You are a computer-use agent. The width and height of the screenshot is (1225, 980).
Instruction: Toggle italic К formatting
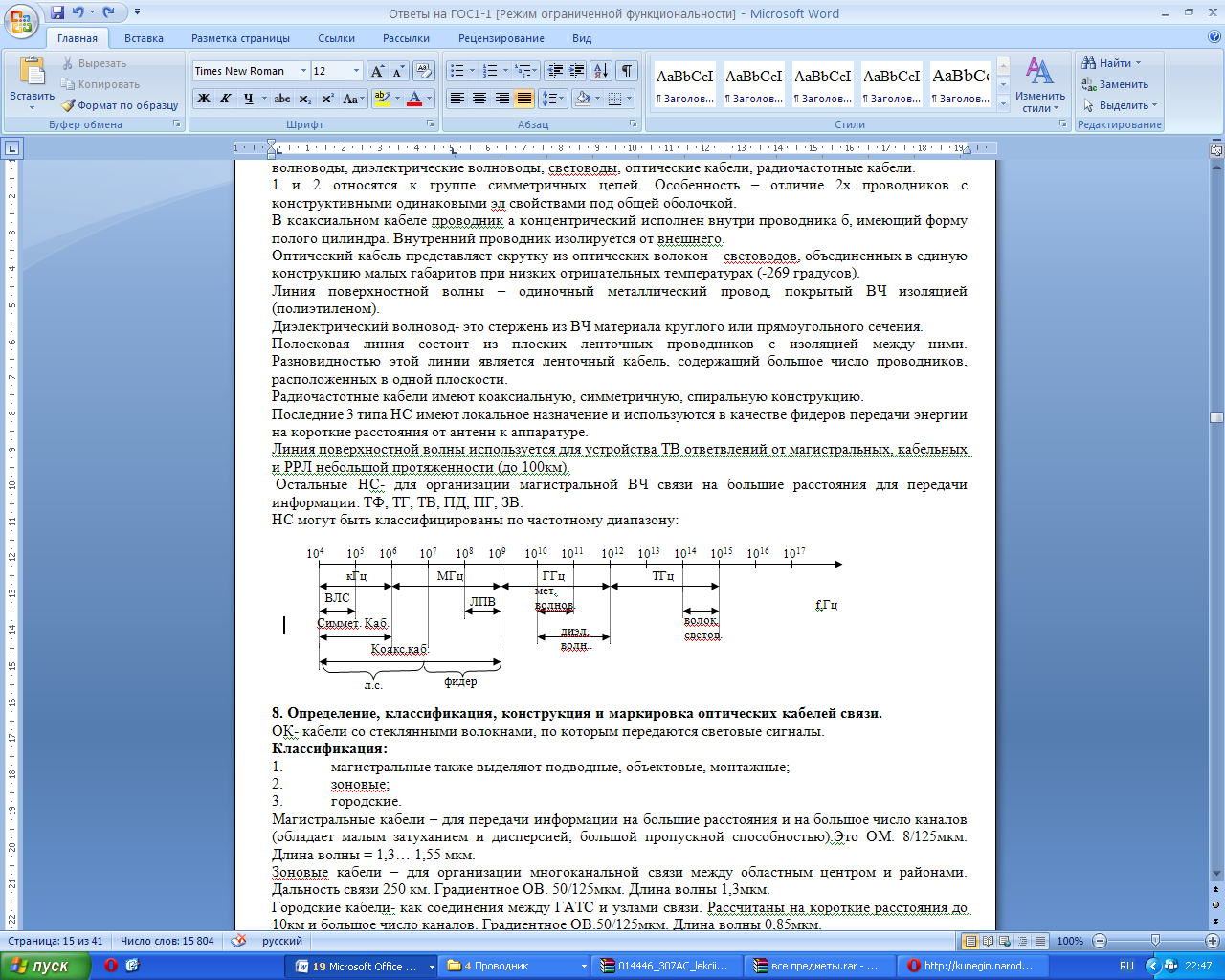coord(226,99)
